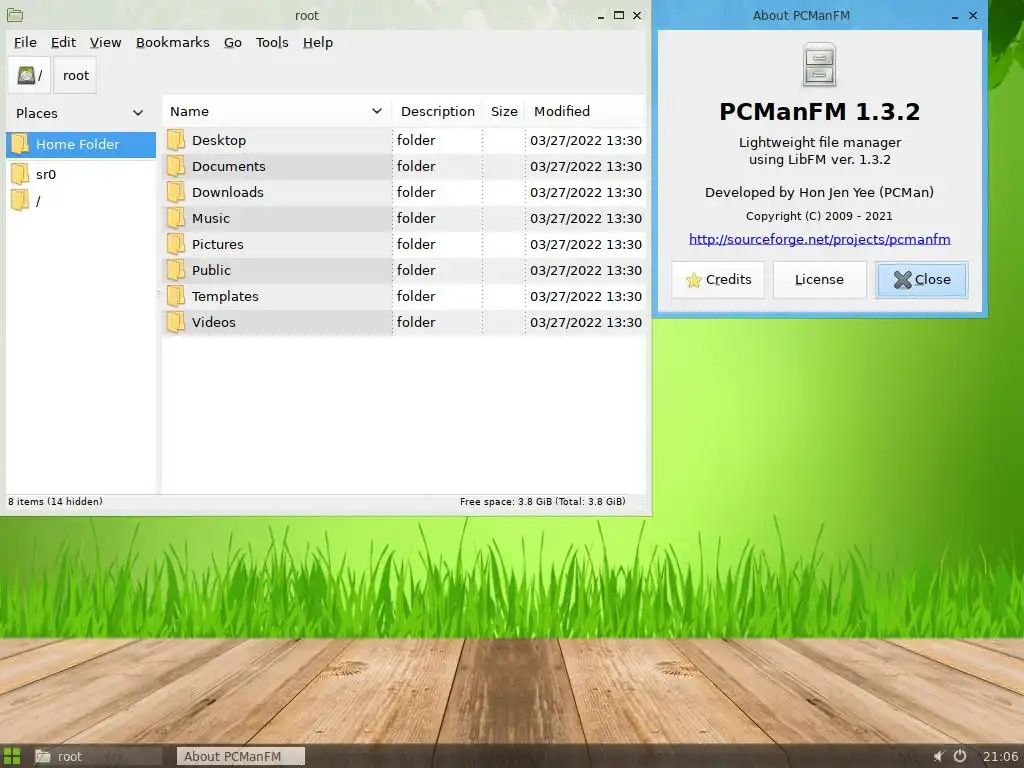Screen dimensions: 1024x768
Task: Select the 'Templates' folder name
Action: [225, 296]
